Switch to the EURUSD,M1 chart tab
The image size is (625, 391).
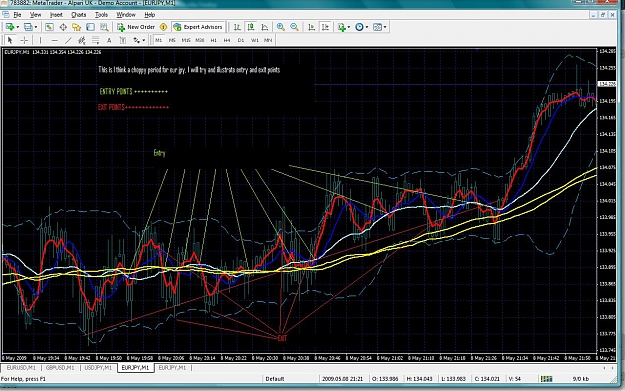point(21,367)
